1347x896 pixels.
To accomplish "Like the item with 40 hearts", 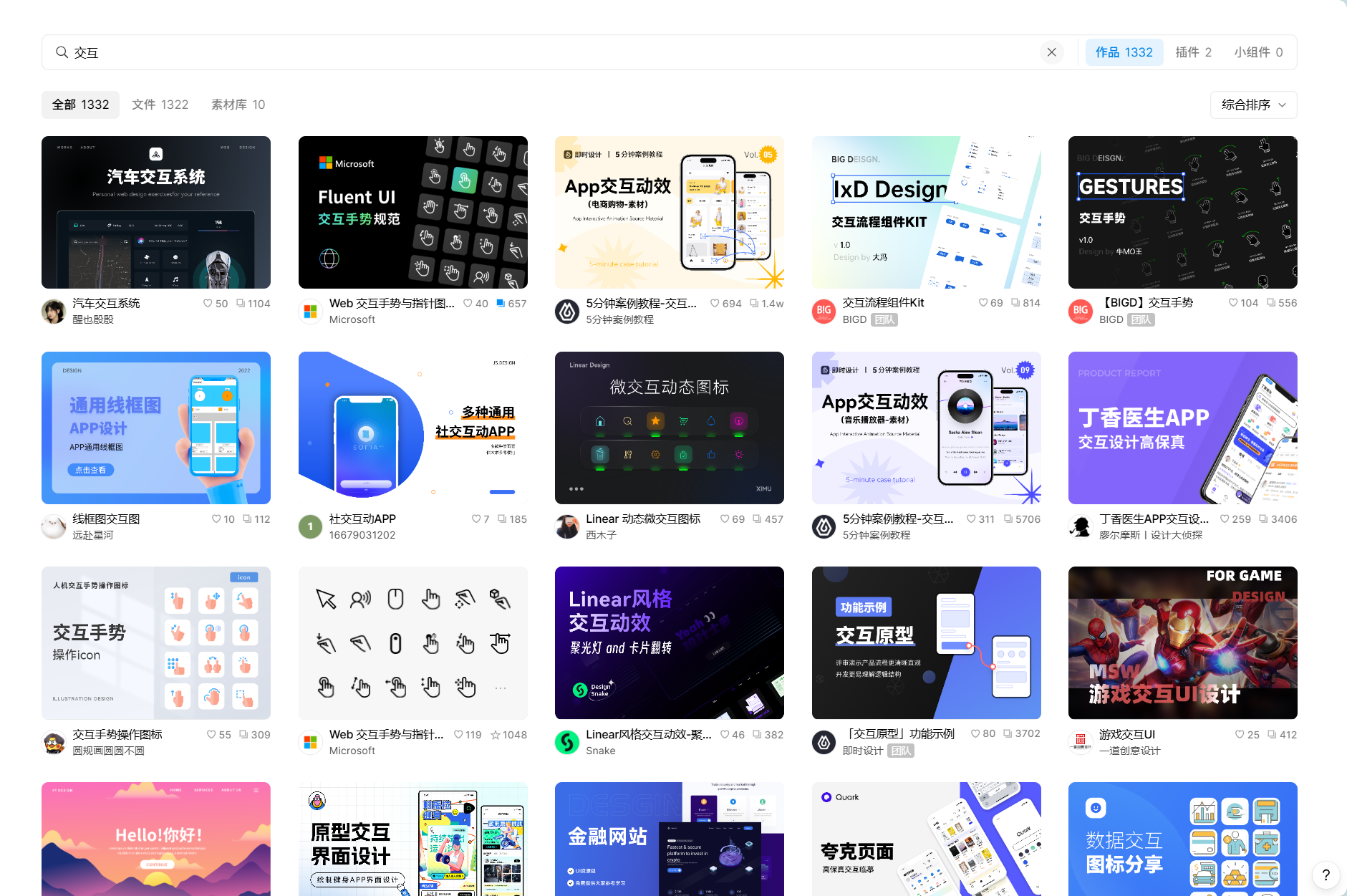I will tap(468, 304).
